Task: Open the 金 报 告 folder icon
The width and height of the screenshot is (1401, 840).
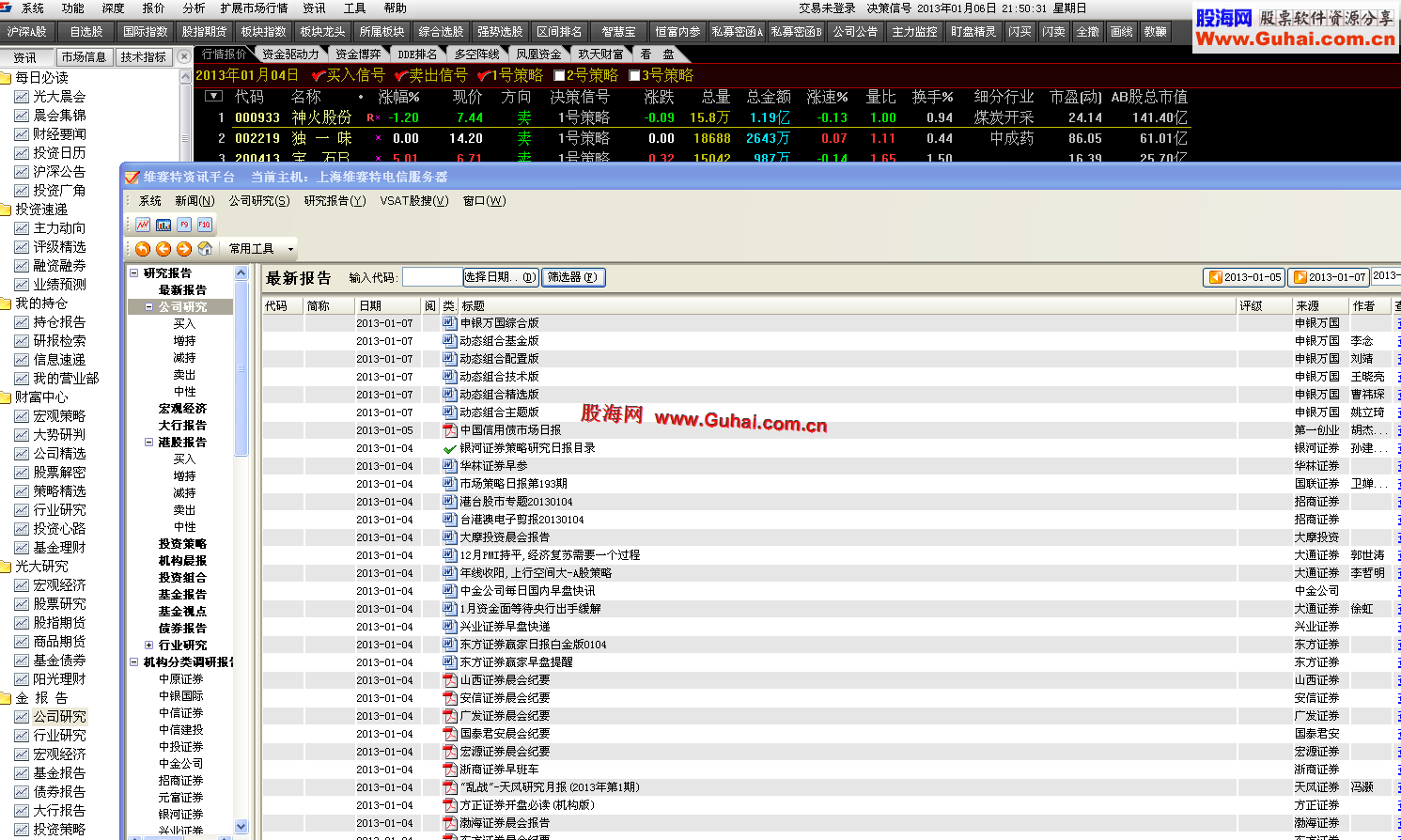Action: pyautogui.click(x=6, y=698)
